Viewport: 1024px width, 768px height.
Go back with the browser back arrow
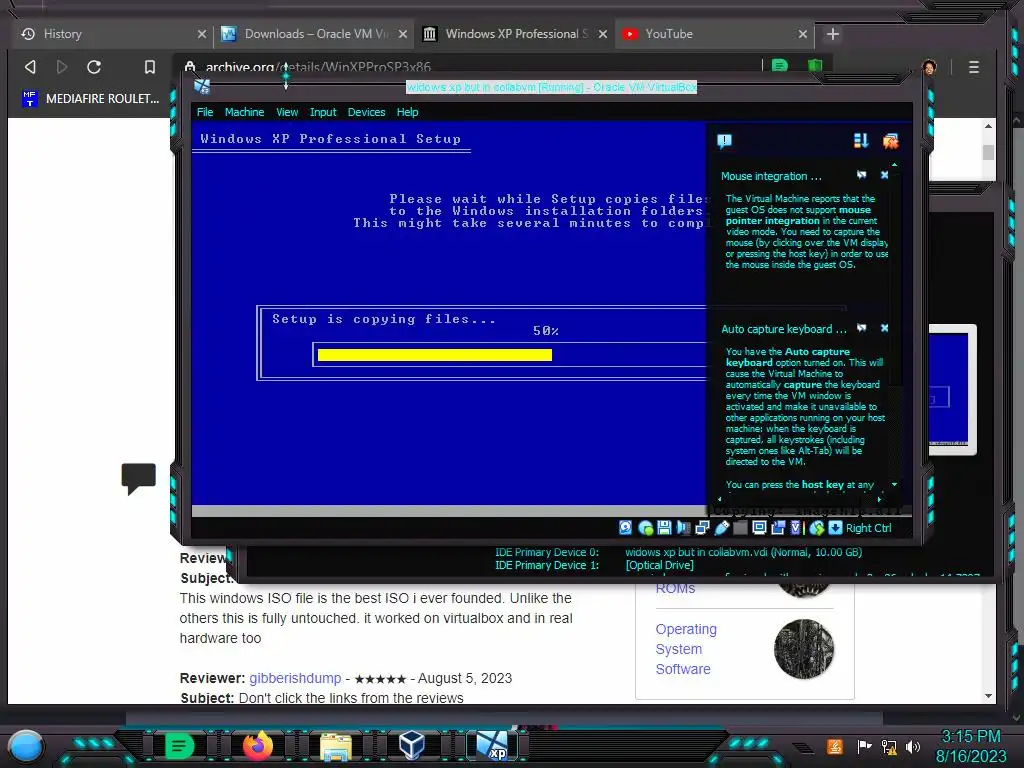(x=29, y=67)
